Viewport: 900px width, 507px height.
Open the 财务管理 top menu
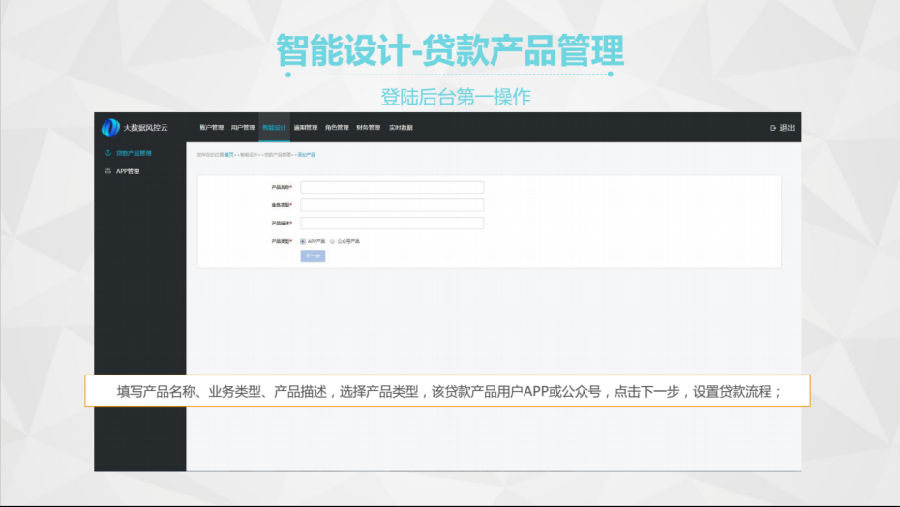pos(368,128)
